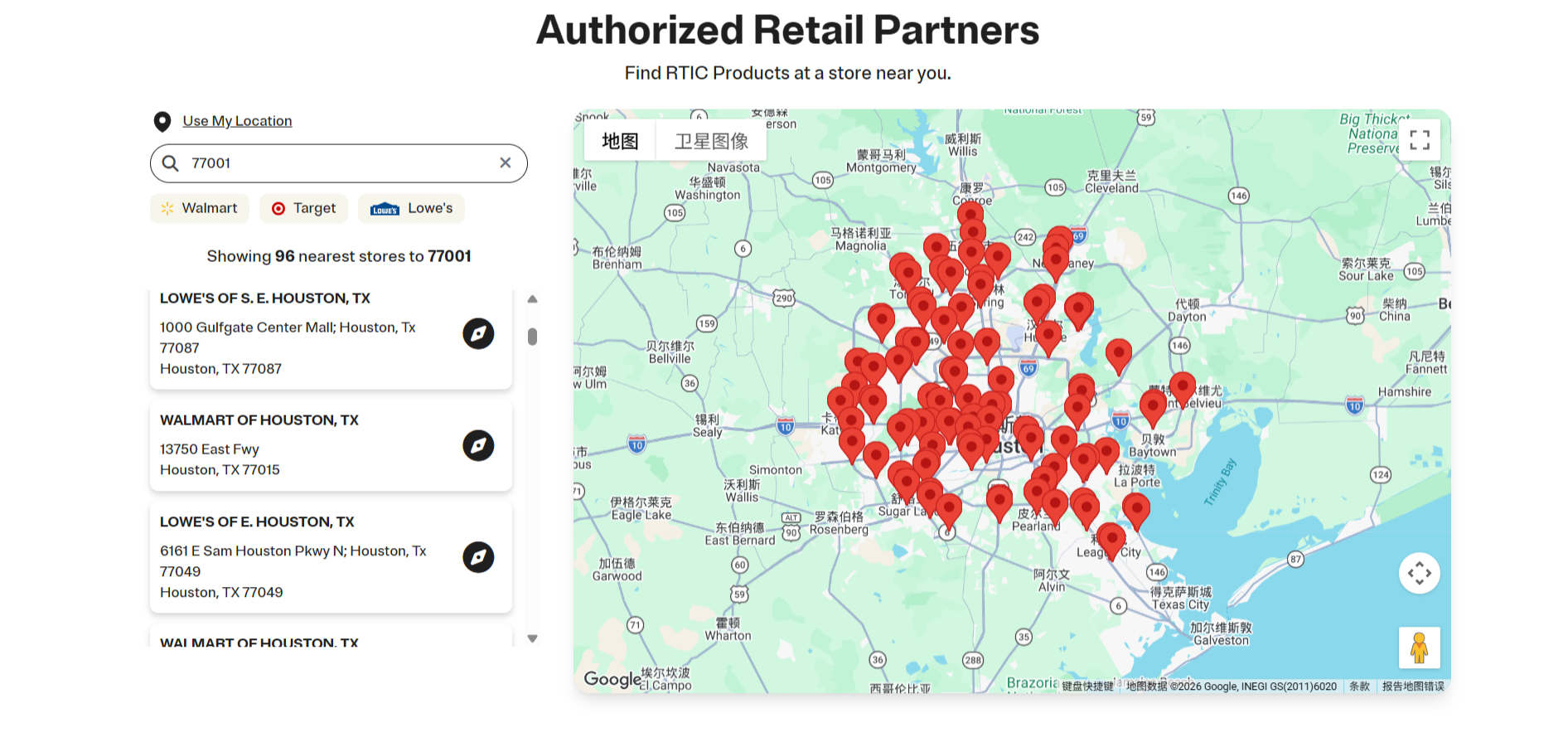Open directions for Walmart on 13750 East Fwy

tap(478, 445)
